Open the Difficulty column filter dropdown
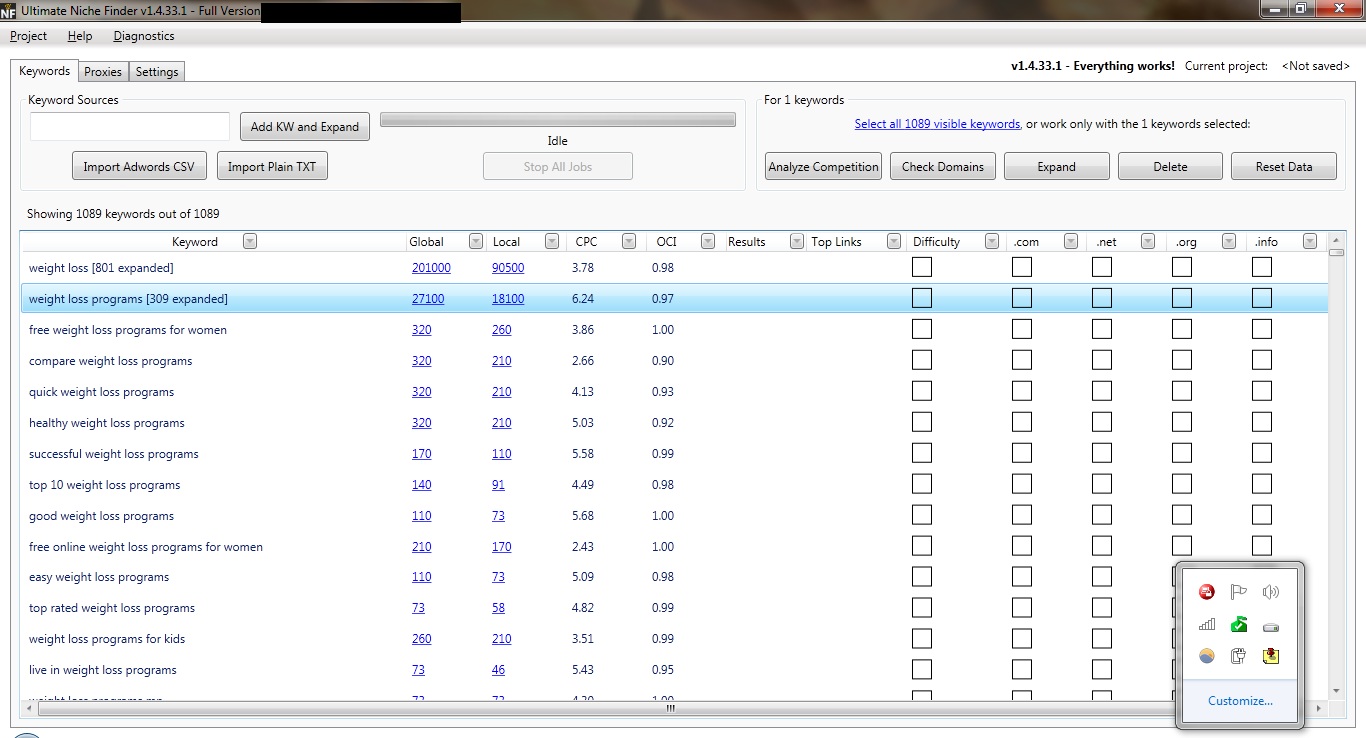1366x738 pixels. pos(991,241)
